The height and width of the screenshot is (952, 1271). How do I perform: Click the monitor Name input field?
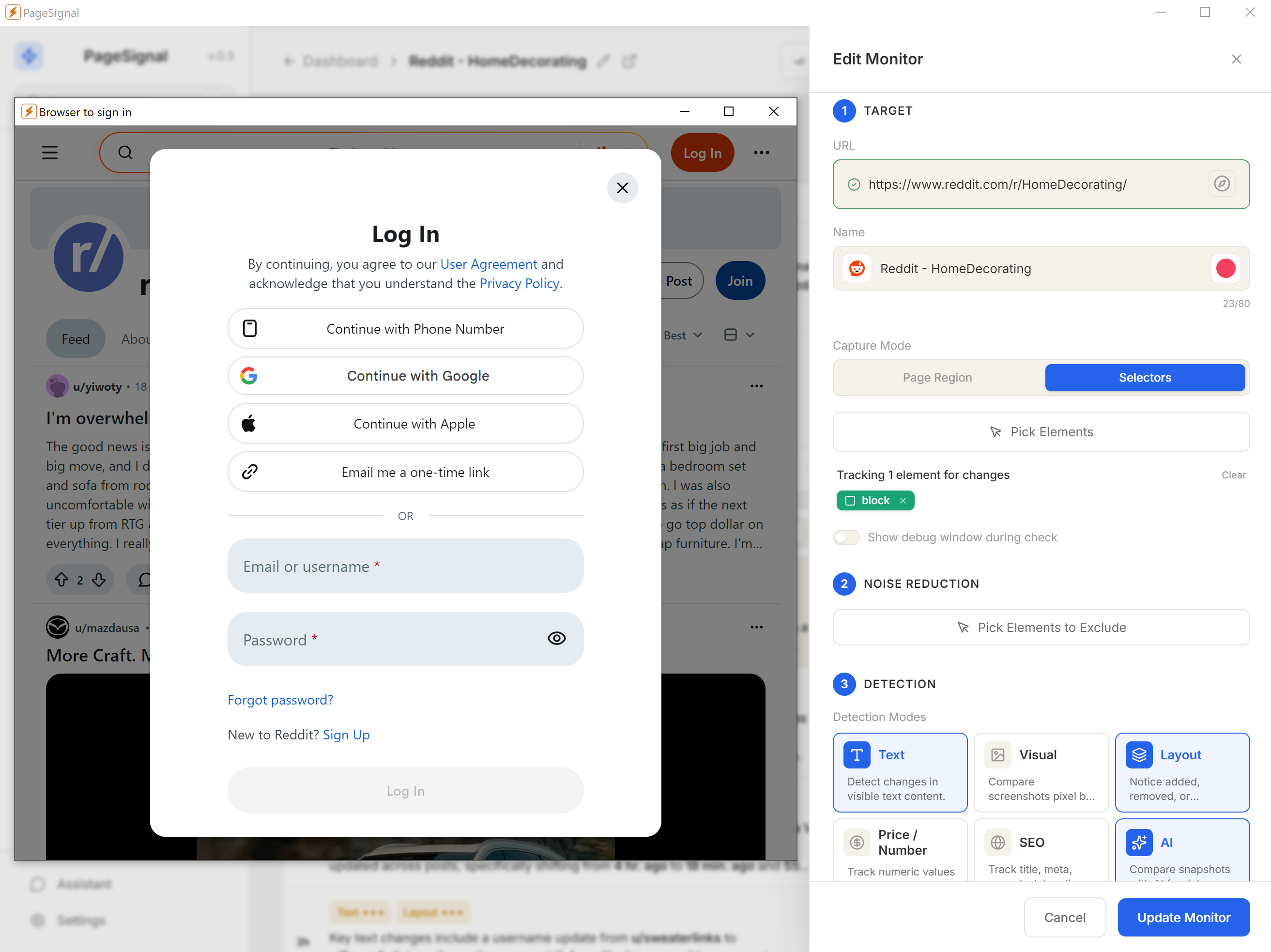pos(1041,268)
